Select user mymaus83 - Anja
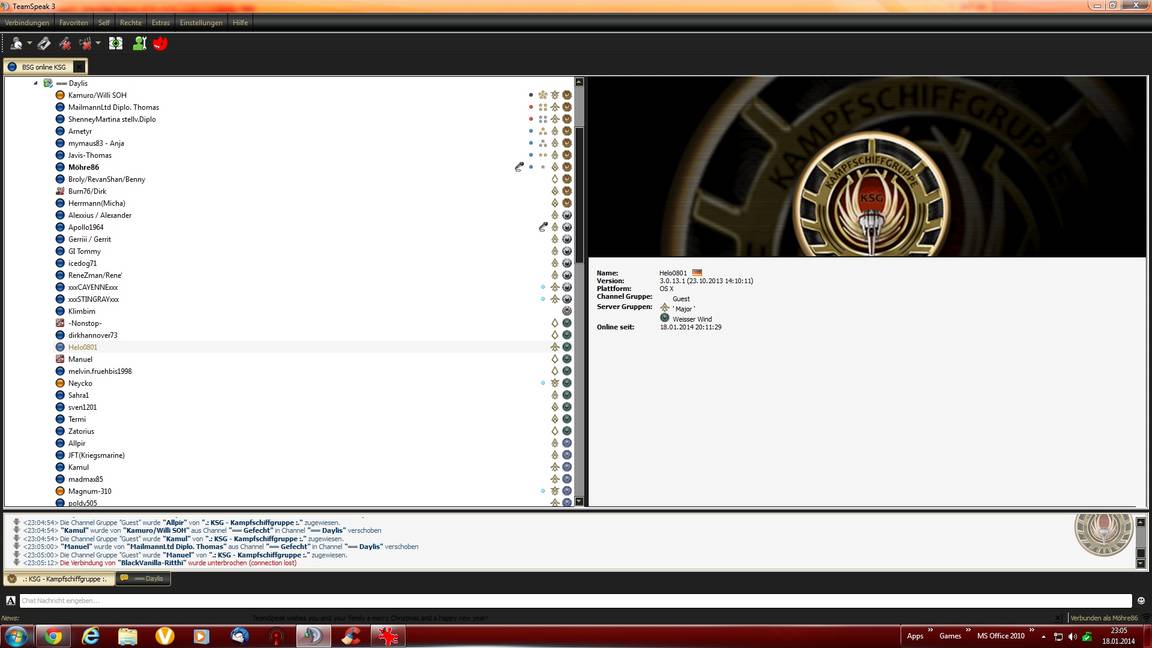 pos(96,143)
